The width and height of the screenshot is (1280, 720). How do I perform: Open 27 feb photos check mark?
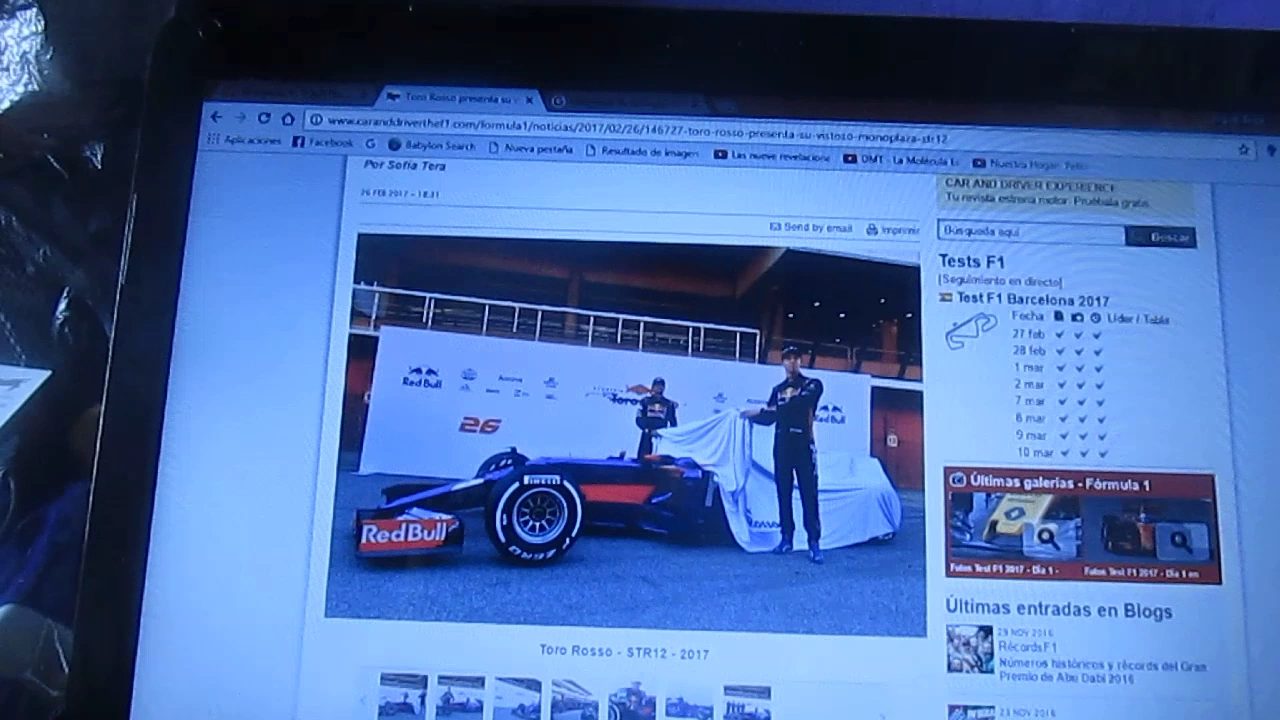point(1078,335)
